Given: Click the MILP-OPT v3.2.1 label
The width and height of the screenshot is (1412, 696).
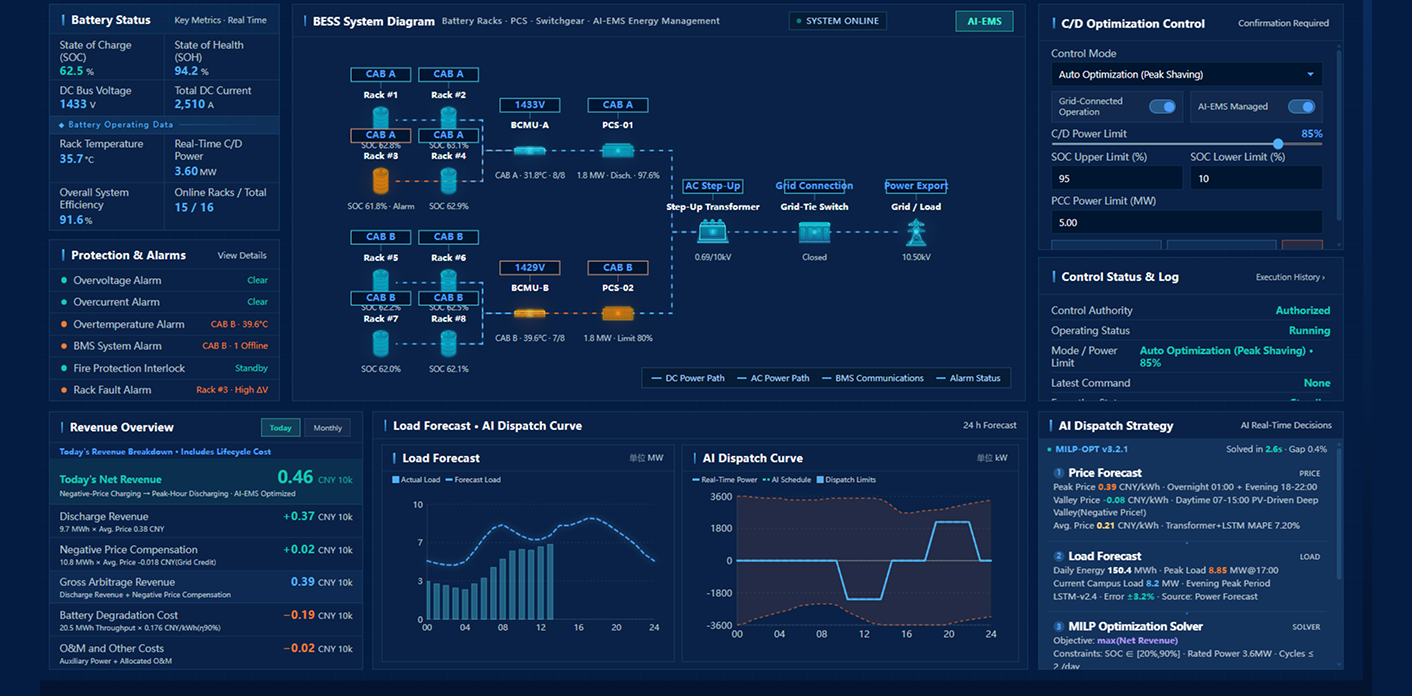Looking at the screenshot, I should point(1092,449).
